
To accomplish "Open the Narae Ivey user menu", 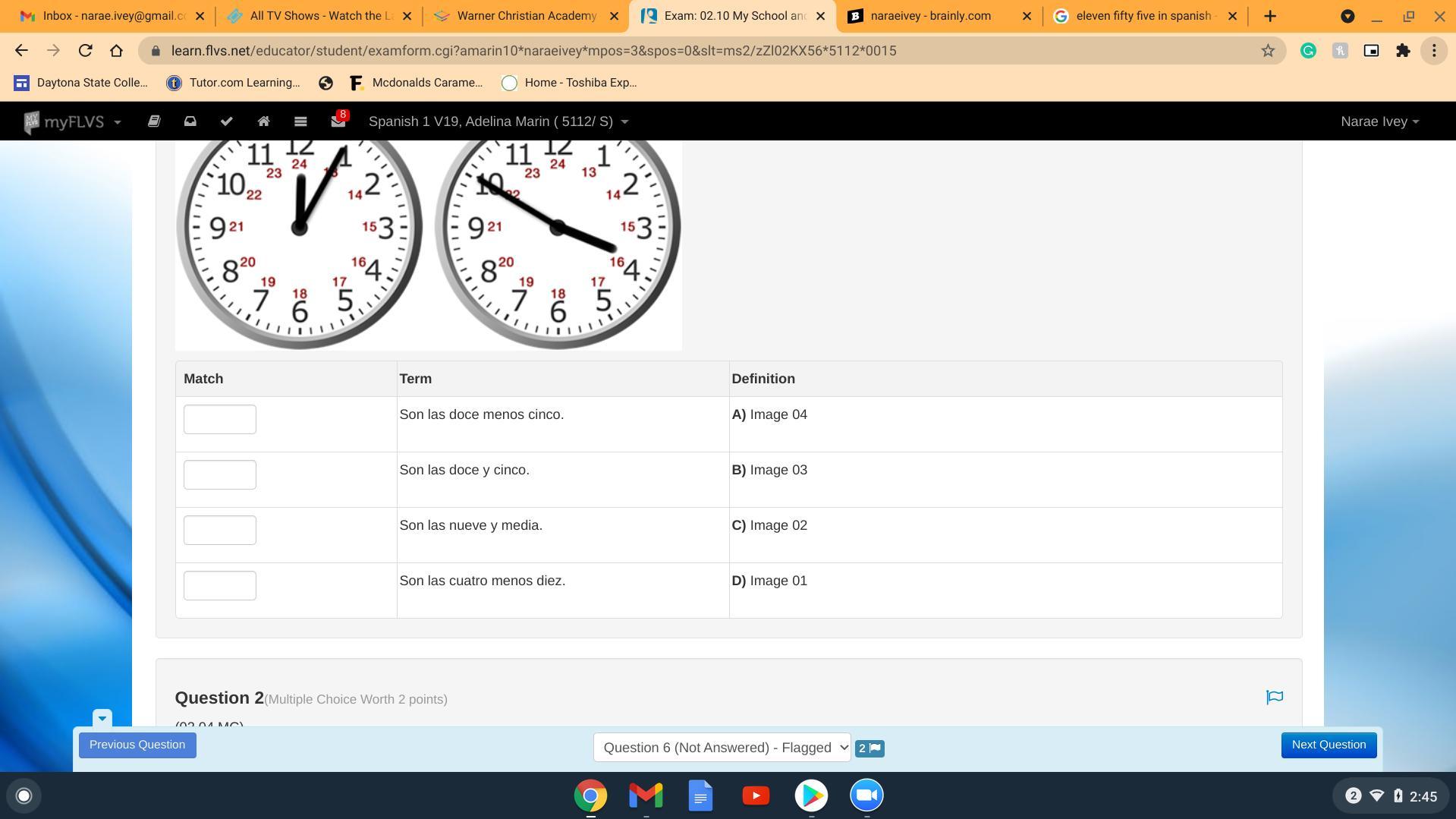I will (x=1379, y=121).
